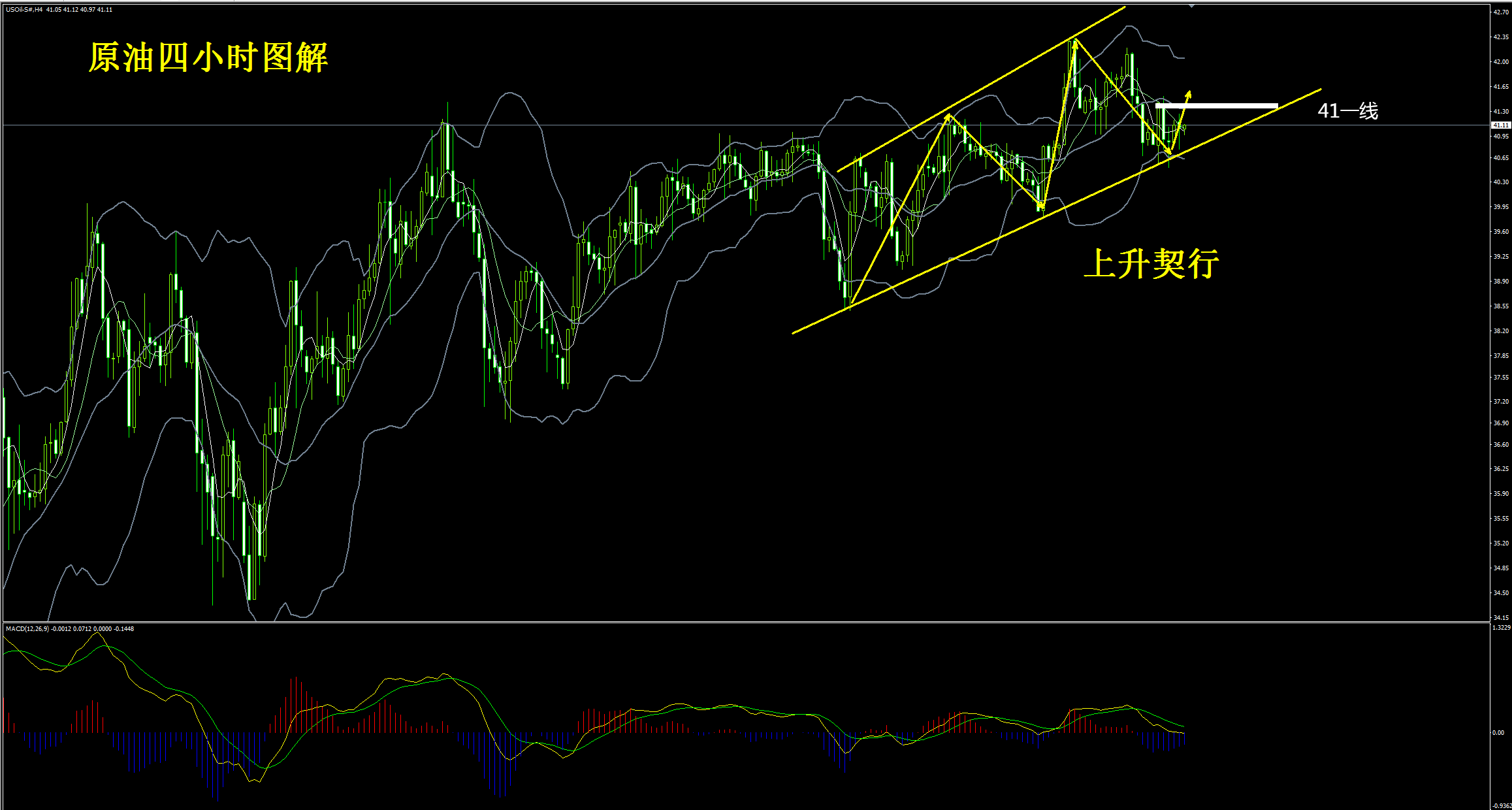This screenshot has width=1512, height=810.
Task: Click the separator between price chart and MACD panel
Action: point(653,622)
